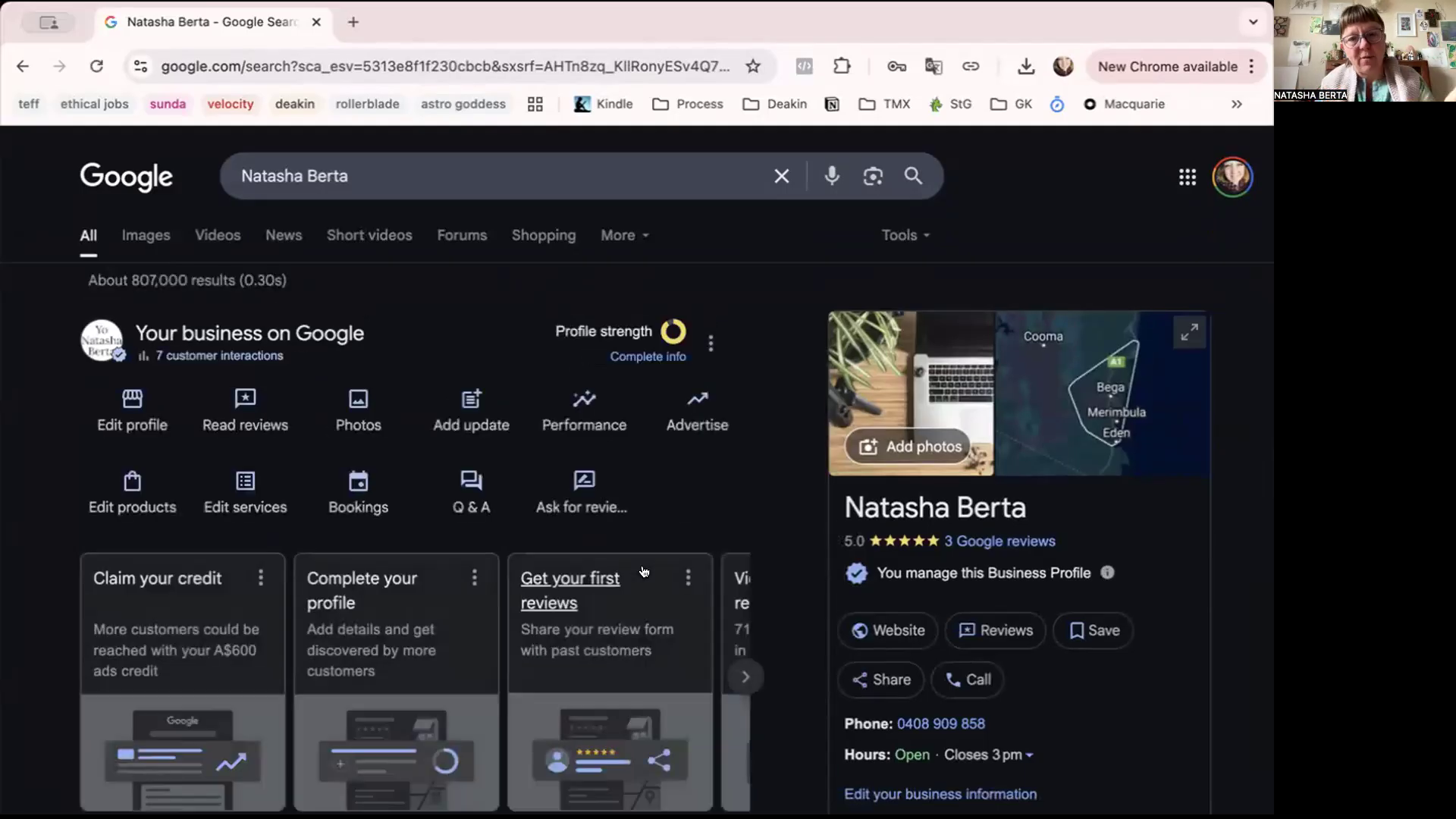
Task: Switch to the Forums tab
Action: point(462,235)
